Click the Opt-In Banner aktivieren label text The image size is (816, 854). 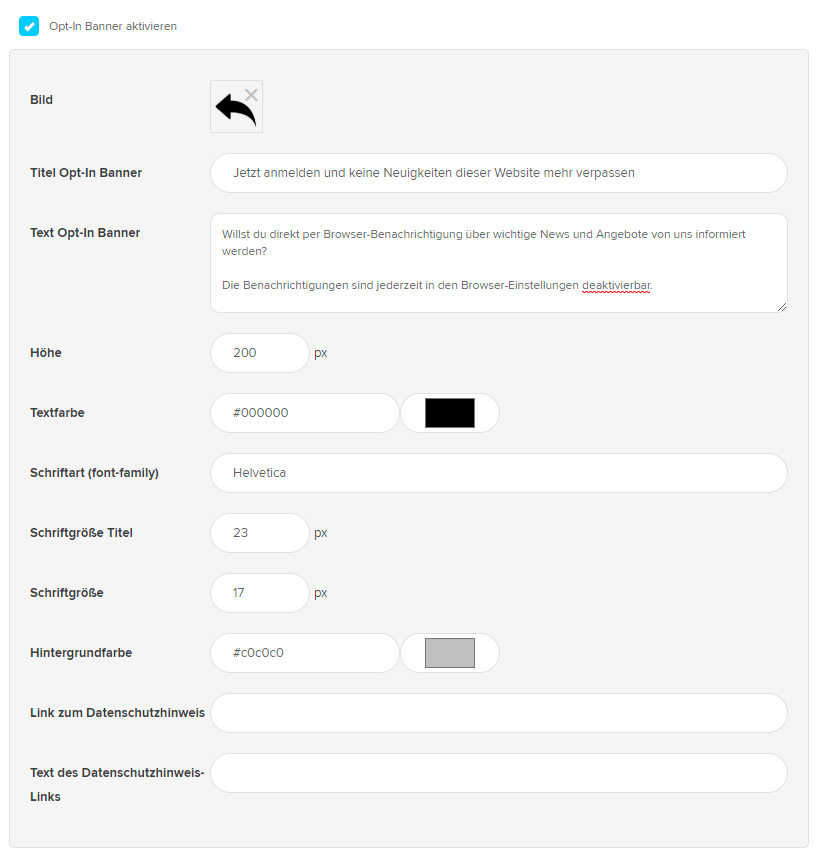pyautogui.click(x=113, y=26)
